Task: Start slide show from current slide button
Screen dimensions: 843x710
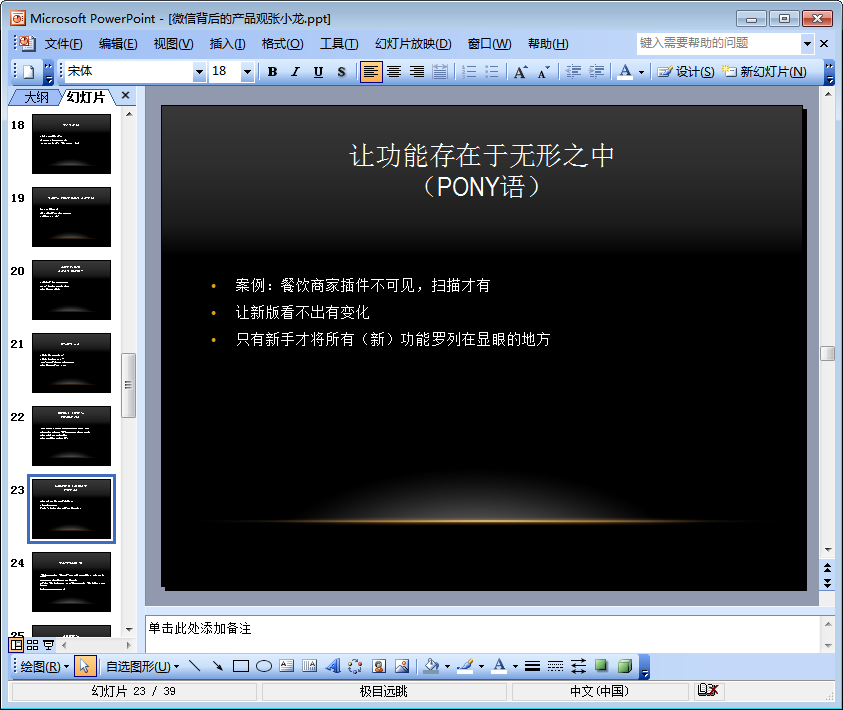Action: pyautogui.click(x=48, y=645)
